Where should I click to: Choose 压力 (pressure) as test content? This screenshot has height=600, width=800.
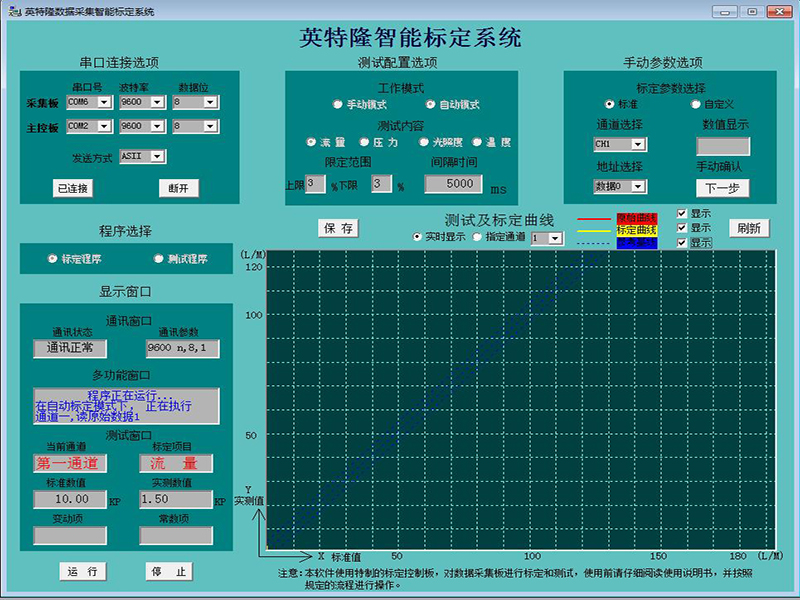364,143
